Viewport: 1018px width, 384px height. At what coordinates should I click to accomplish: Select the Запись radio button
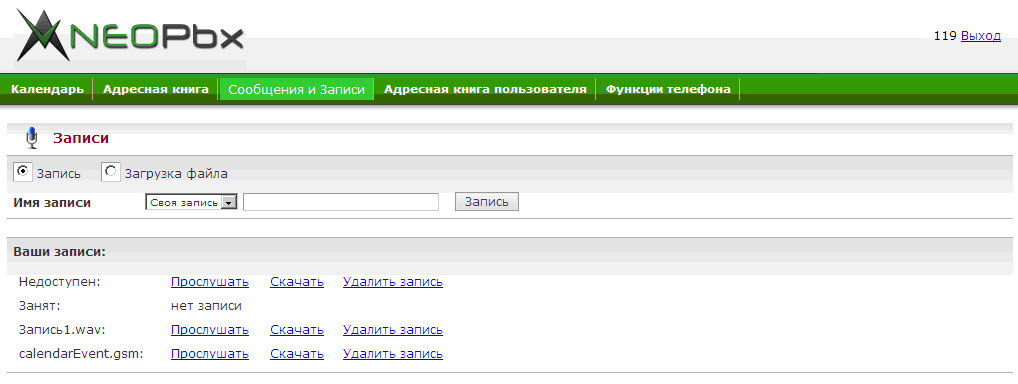coord(23,172)
